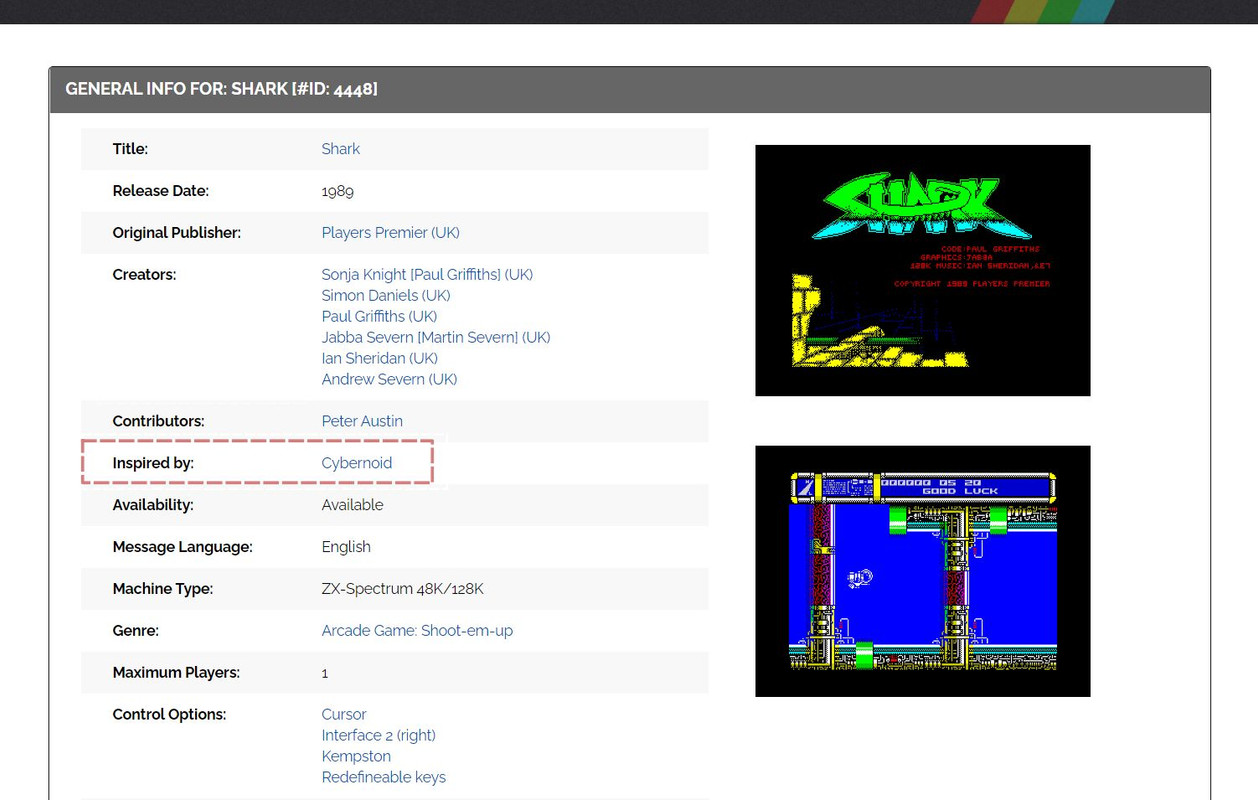Open Arcade Game: Shoot-em-up genre link
The image size is (1258, 800).
click(417, 631)
